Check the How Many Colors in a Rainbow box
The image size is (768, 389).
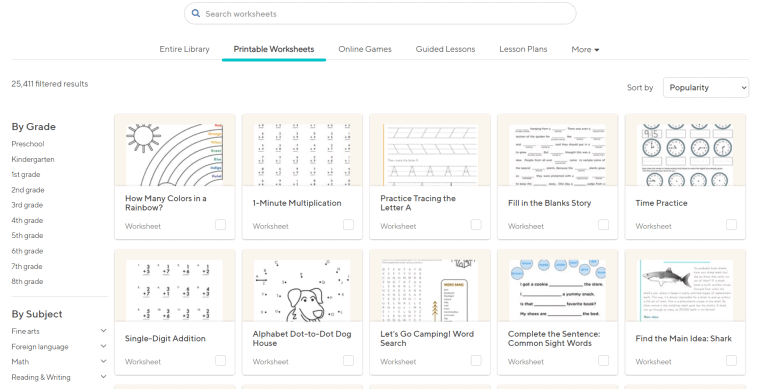click(x=220, y=224)
